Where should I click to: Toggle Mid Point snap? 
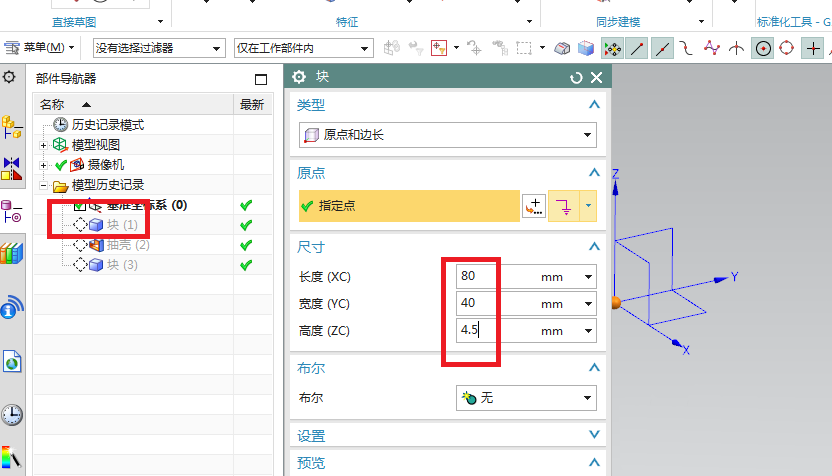(662, 49)
